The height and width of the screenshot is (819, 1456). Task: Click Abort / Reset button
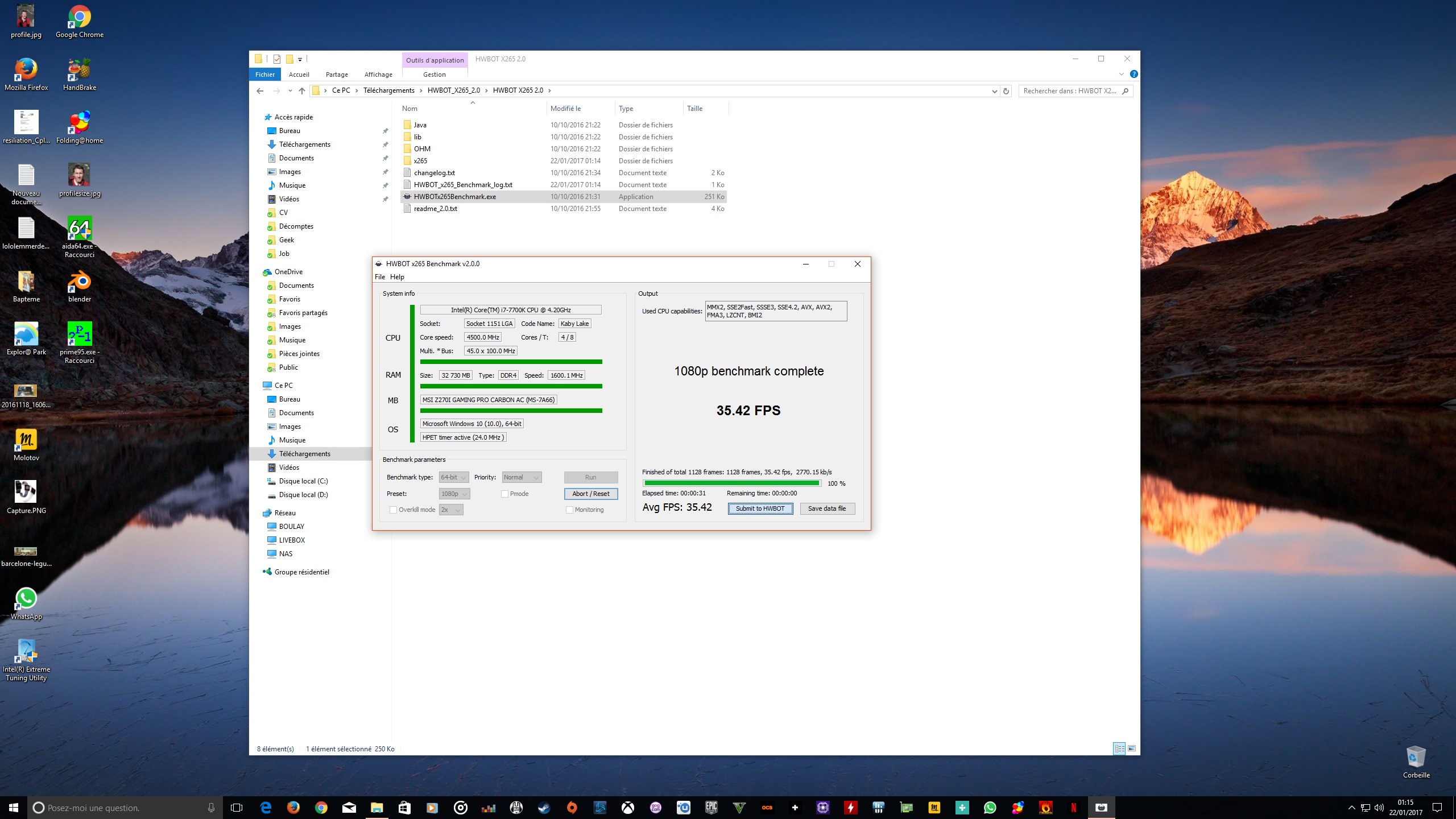pos(591,494)
